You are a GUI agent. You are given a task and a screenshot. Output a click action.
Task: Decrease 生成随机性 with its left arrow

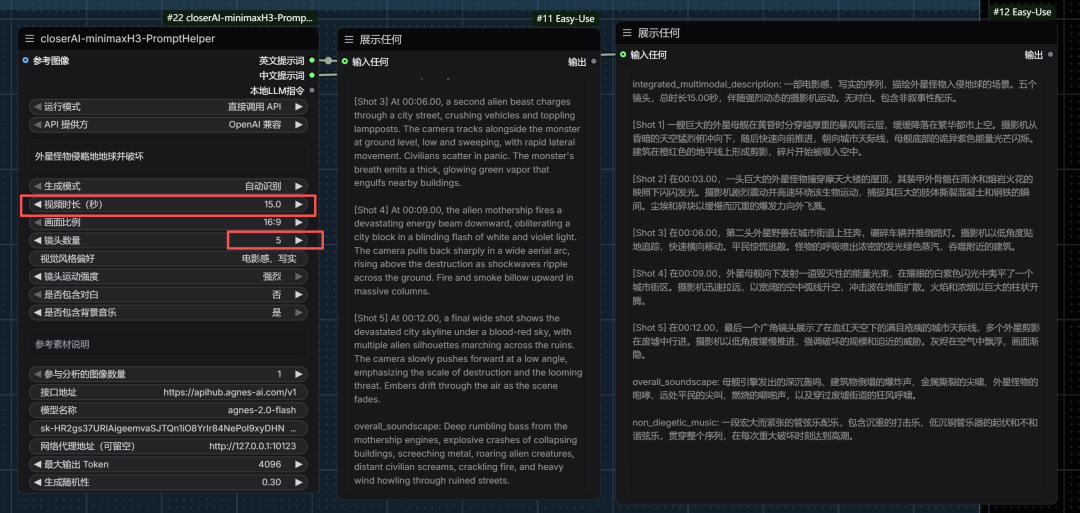(38, 482)
